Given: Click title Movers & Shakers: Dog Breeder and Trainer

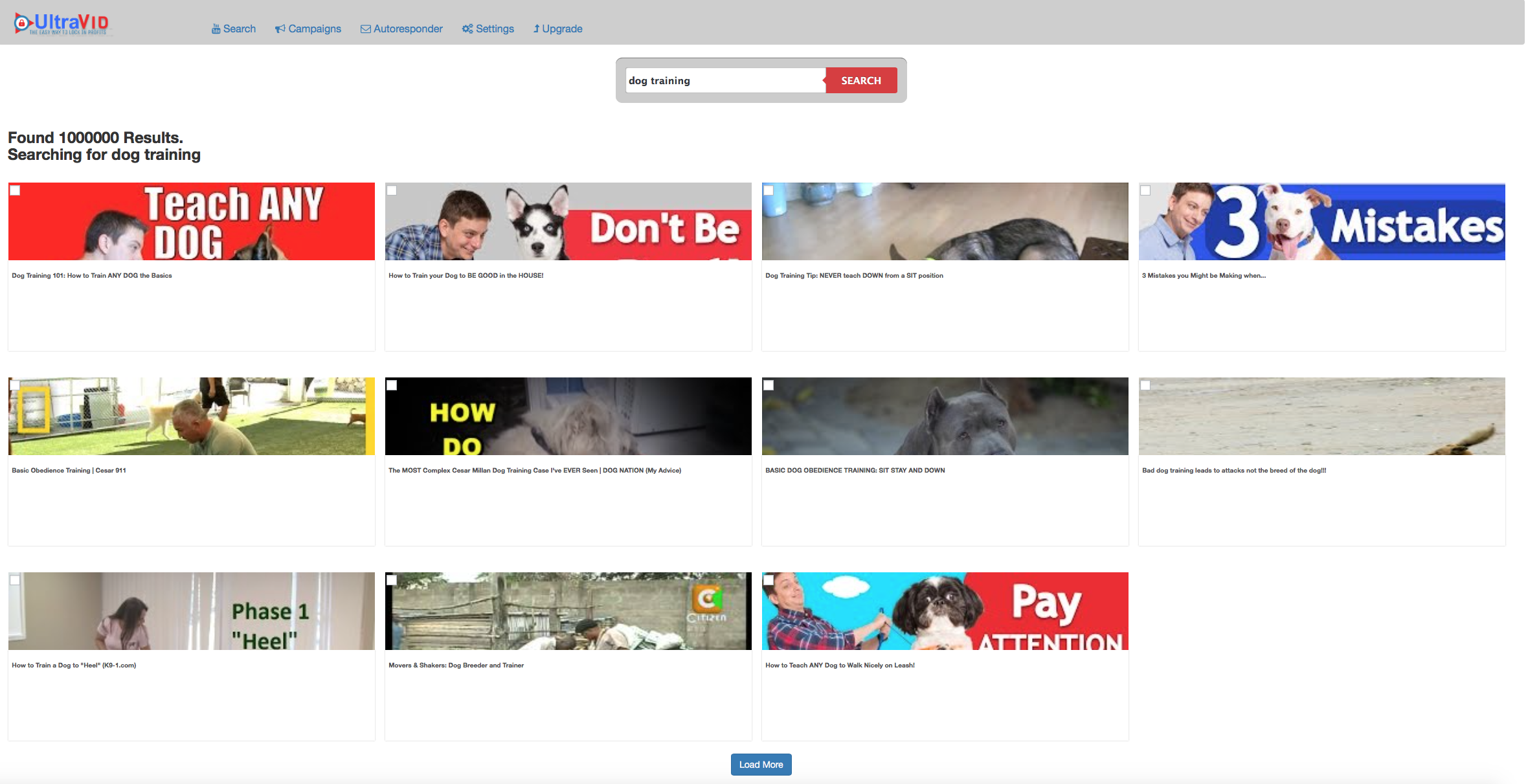Looking at the screenshot, I should [x=456, y=666].
